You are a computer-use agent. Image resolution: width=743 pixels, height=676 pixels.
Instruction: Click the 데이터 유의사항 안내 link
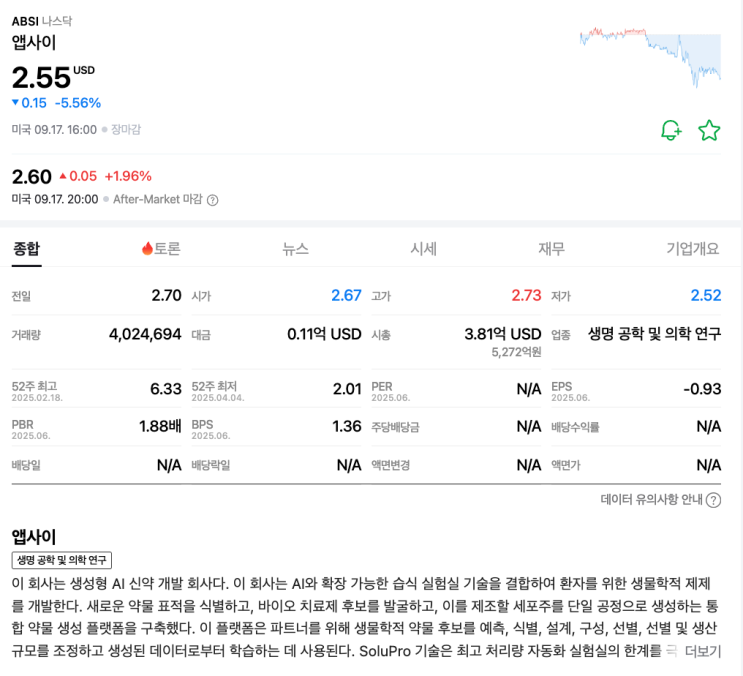click(x=652, y=500)
